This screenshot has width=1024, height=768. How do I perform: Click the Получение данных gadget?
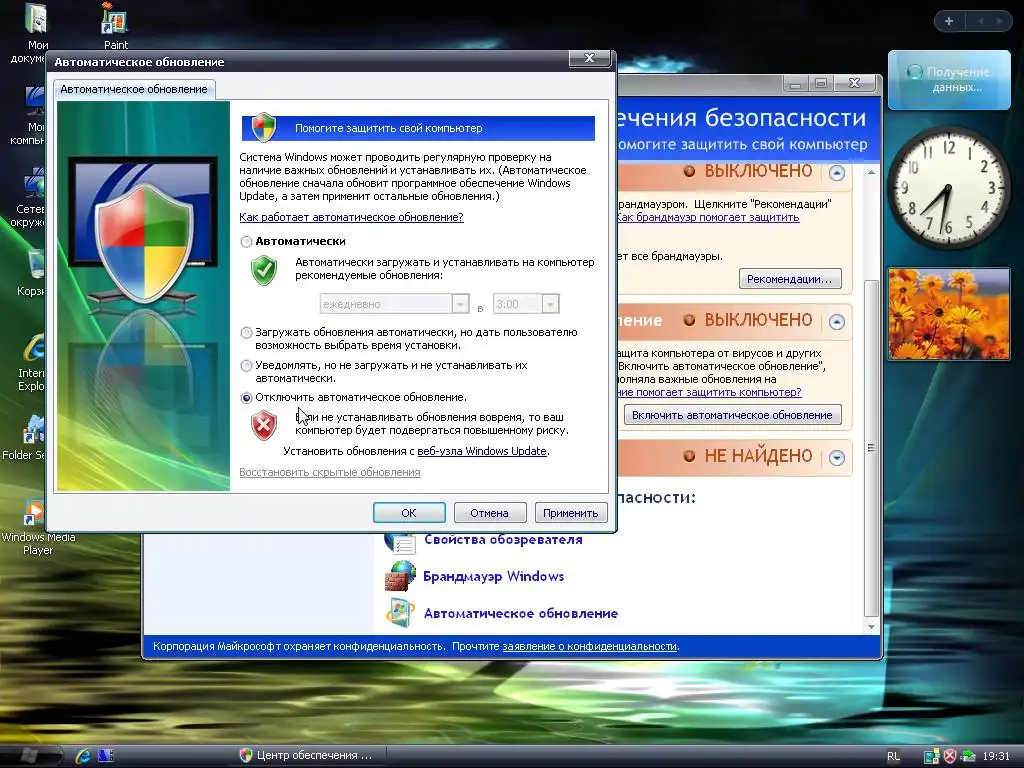pos(950,80)
